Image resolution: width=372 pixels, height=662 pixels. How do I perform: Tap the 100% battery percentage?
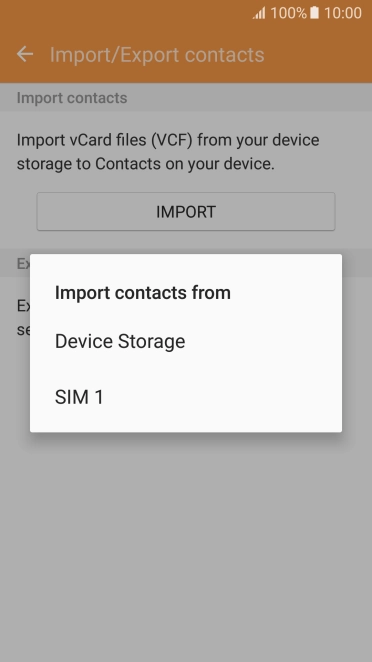(288, 13)
